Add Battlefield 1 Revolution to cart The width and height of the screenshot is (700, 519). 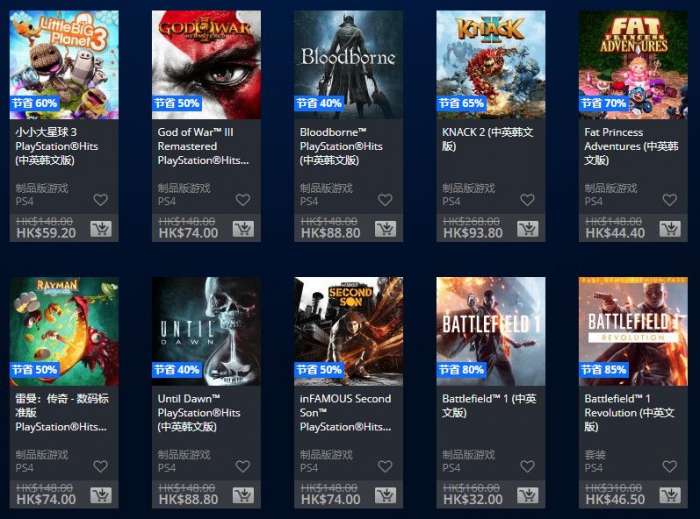point(670,495)
